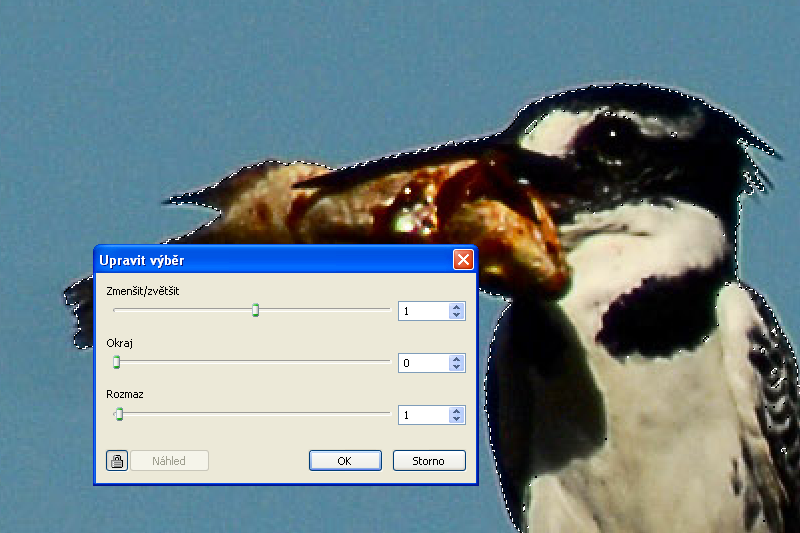This screenshot has height=533, width=800.
Task: Click the Náhled preview button
Action: tap(169, 461)
